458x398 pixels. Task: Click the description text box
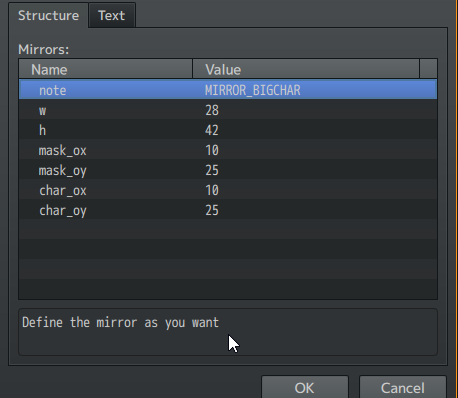tap(228, 332)
